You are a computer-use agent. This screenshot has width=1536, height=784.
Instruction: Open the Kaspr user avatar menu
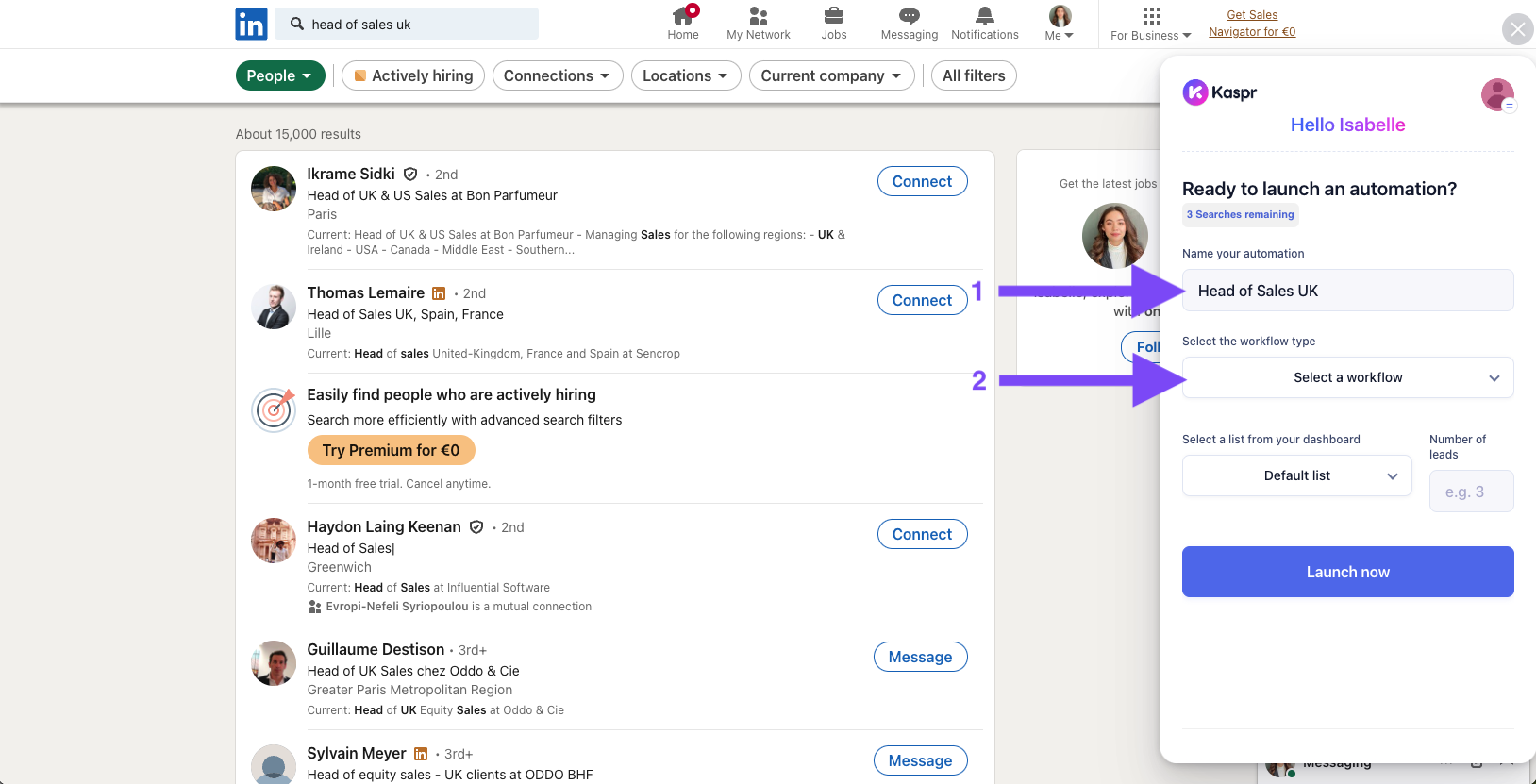click(1497, 94)
